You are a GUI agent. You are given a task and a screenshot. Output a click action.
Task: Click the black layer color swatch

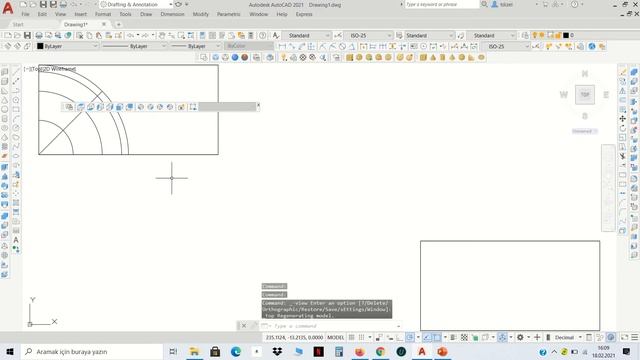tap(40, 46)
